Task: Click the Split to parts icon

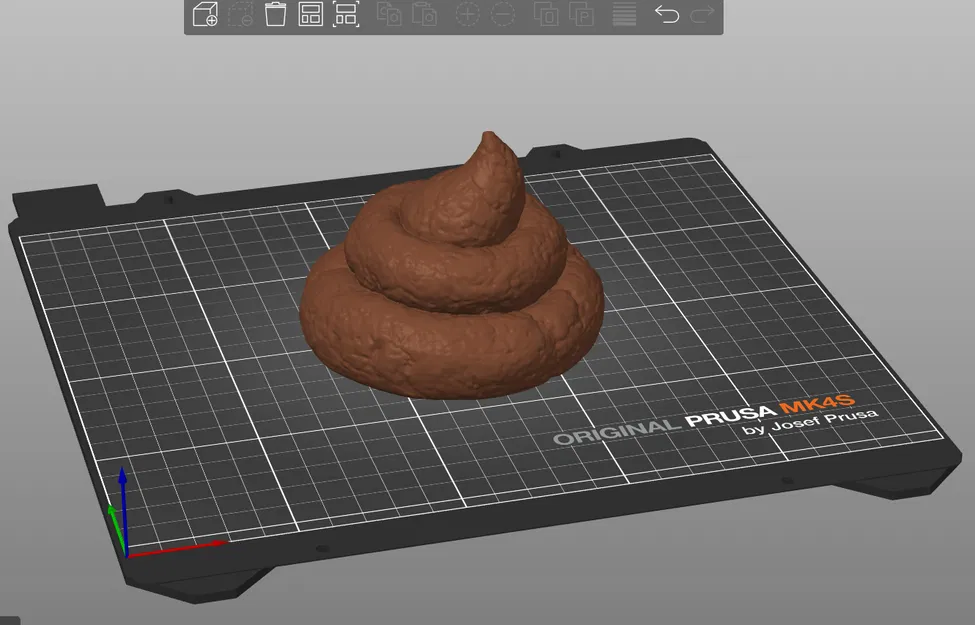Action: (582, 14)
